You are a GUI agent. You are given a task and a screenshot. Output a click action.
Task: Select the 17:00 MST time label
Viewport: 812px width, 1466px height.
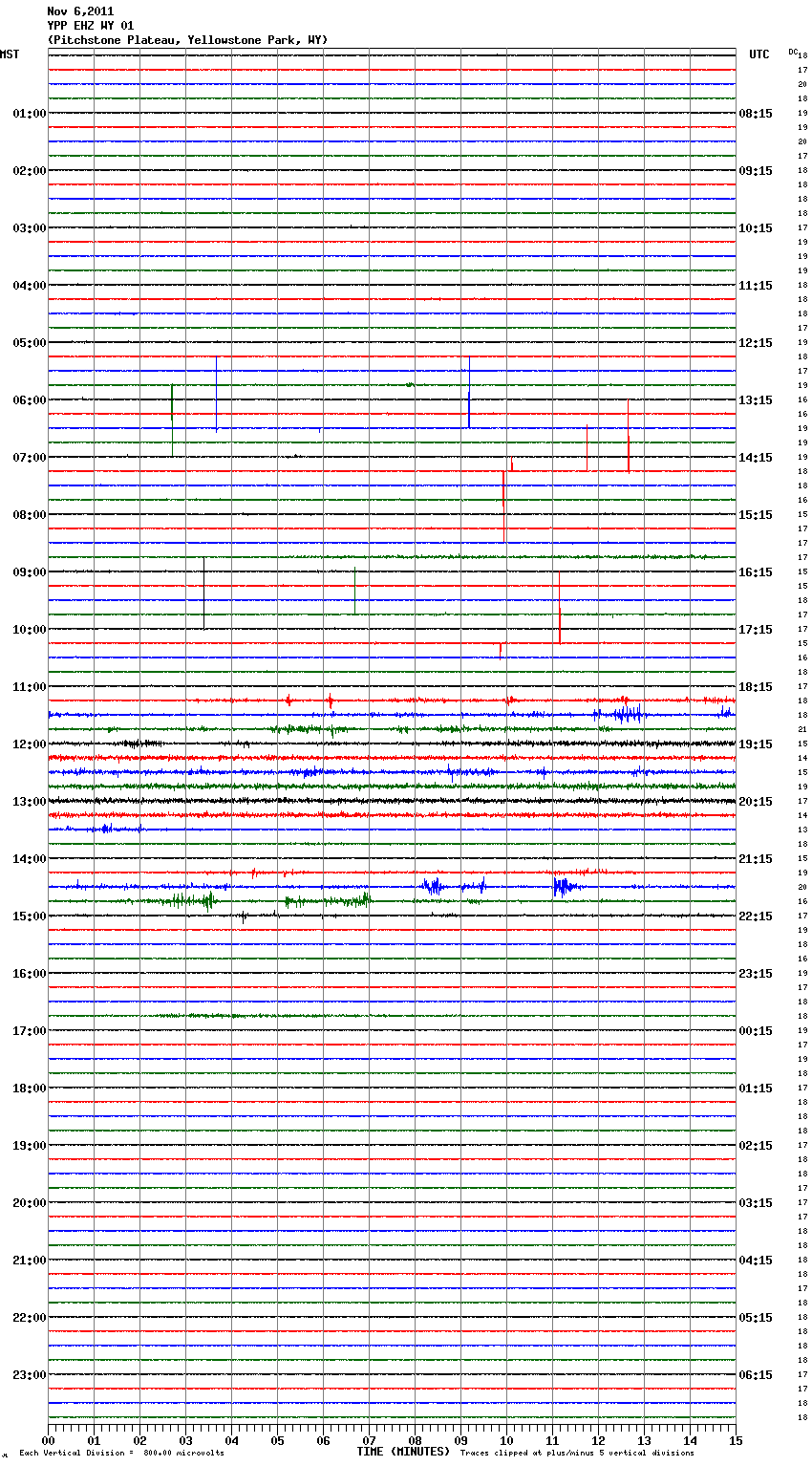(30, 1031)
